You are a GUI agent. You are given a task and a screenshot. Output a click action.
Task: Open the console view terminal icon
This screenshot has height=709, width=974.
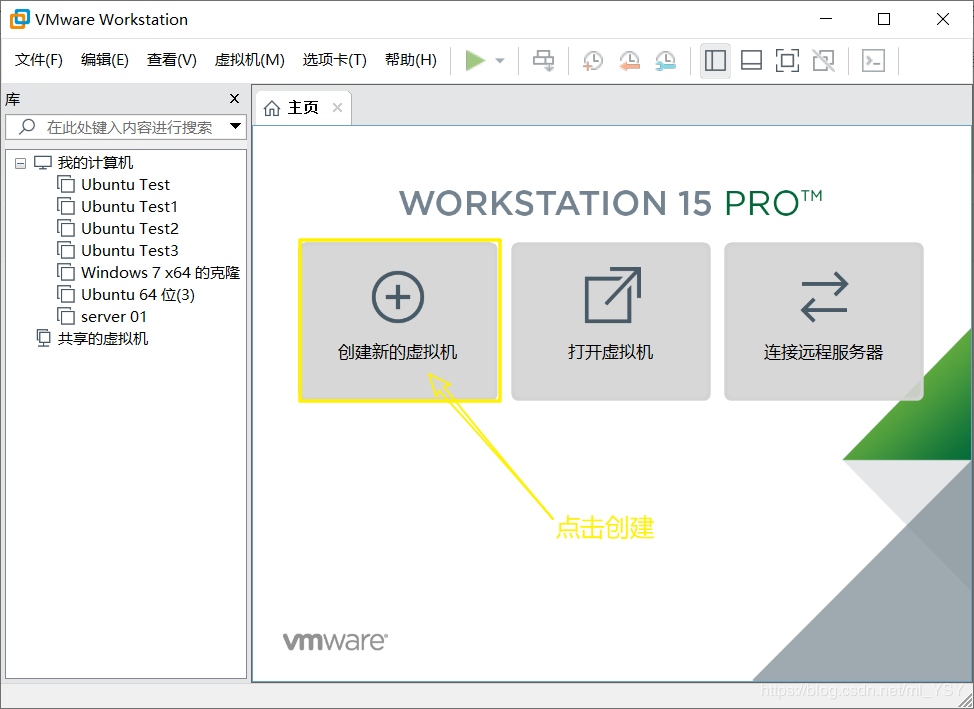point(873,61)
